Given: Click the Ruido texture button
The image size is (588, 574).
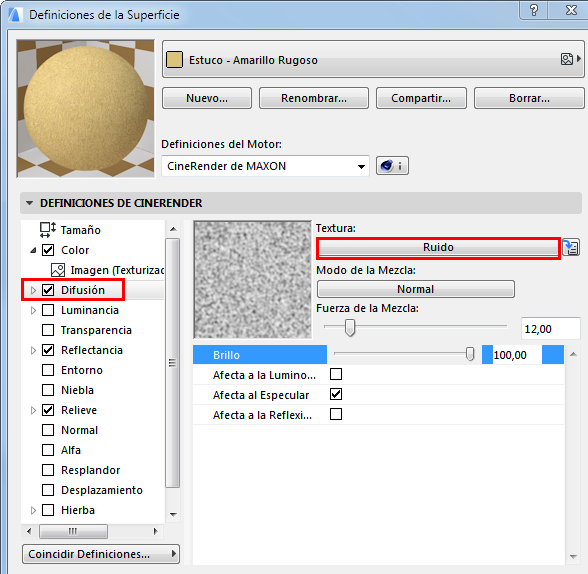Looking at the screenshot, I should [438, 247].
